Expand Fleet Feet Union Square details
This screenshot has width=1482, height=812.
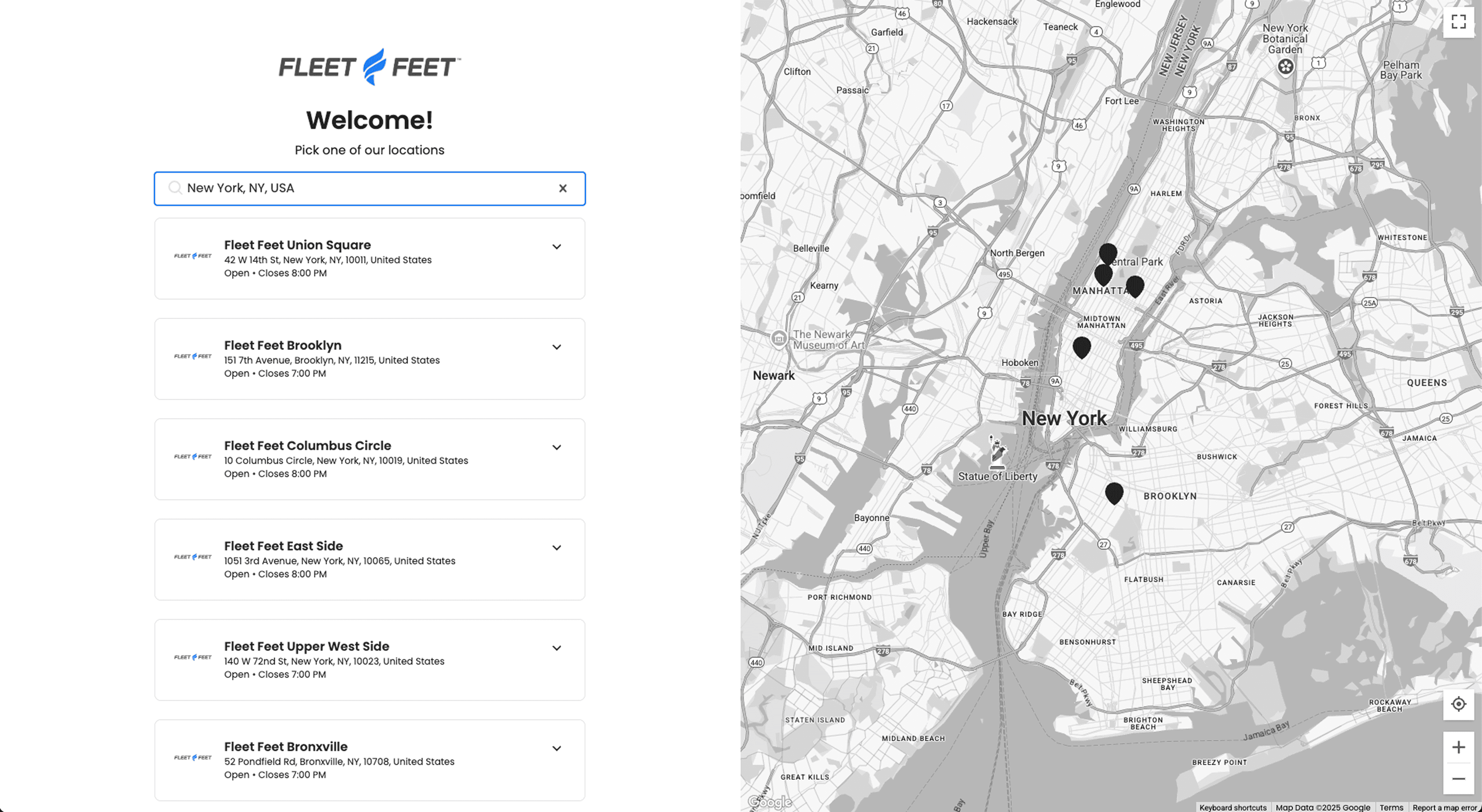(x=556, y=247)
